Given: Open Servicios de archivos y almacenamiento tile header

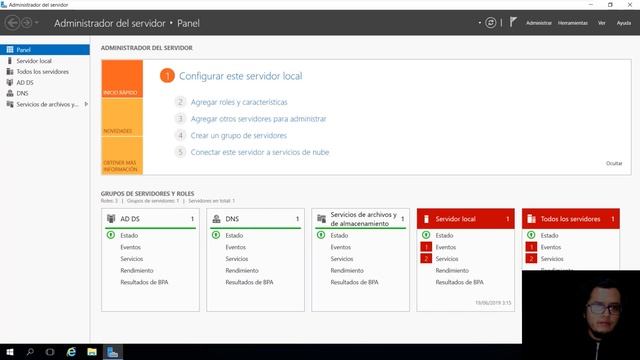Looking at the screenshot, I should 360,219.
